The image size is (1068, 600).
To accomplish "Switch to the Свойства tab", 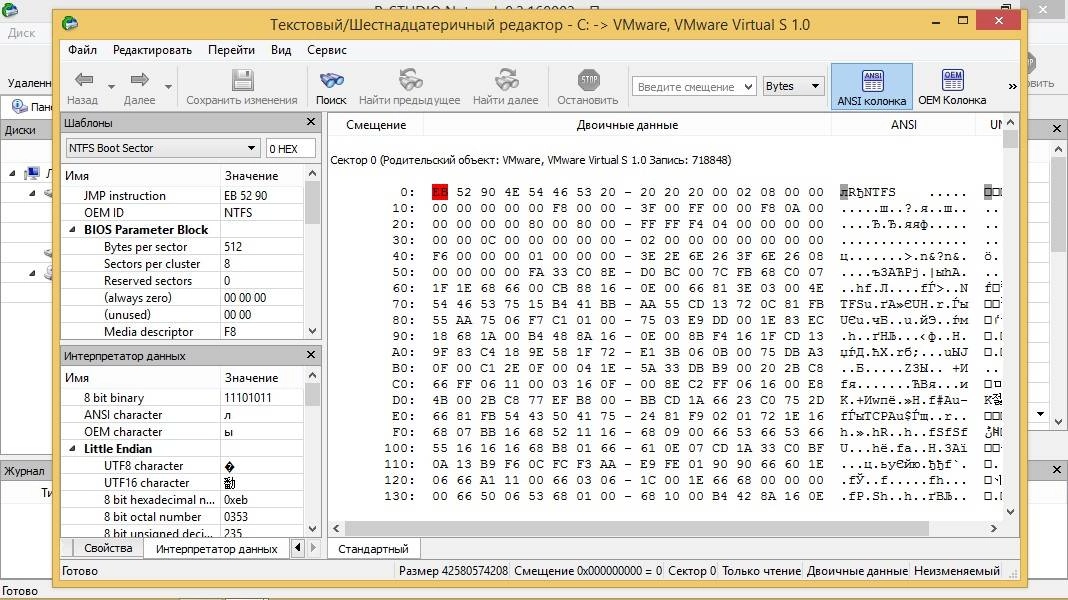I will point(108,548).
